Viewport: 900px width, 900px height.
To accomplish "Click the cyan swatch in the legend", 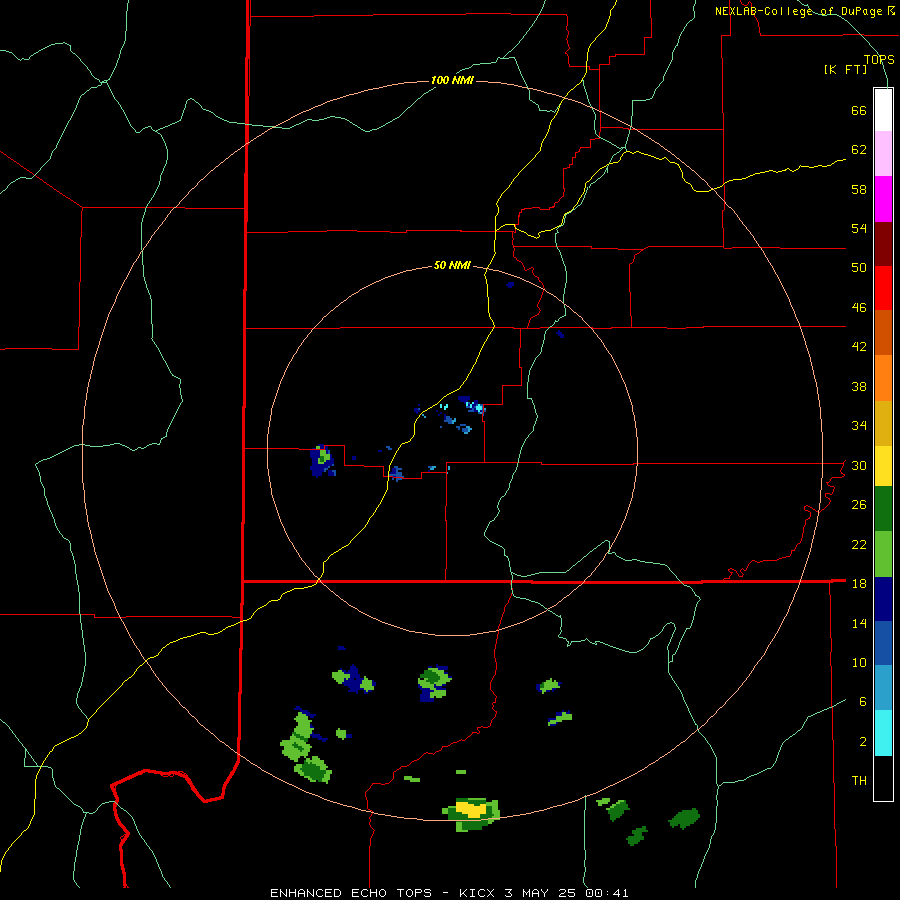I will coord(883,734).
